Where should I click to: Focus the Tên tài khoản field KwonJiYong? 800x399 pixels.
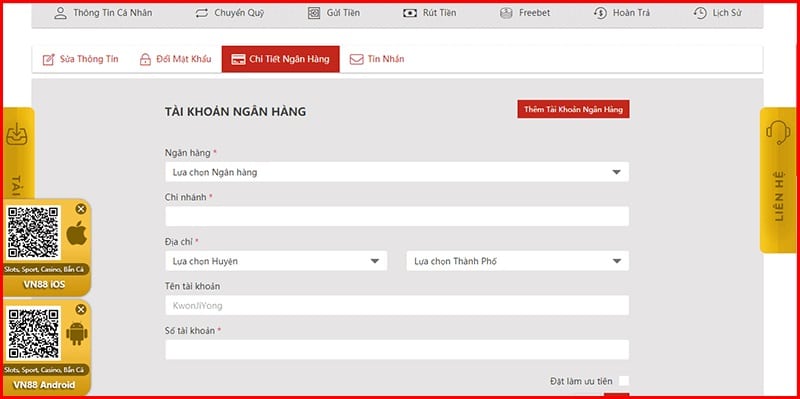click(397, 306)
